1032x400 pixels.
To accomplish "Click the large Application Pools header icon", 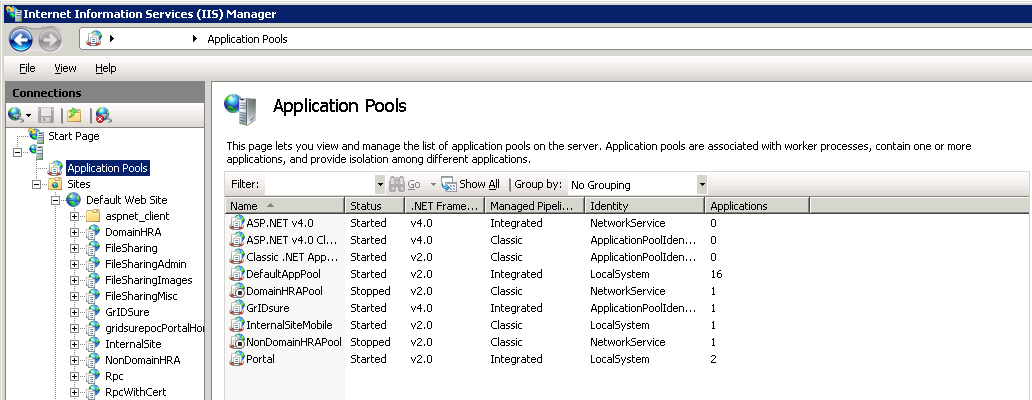I will click(240, 109).
